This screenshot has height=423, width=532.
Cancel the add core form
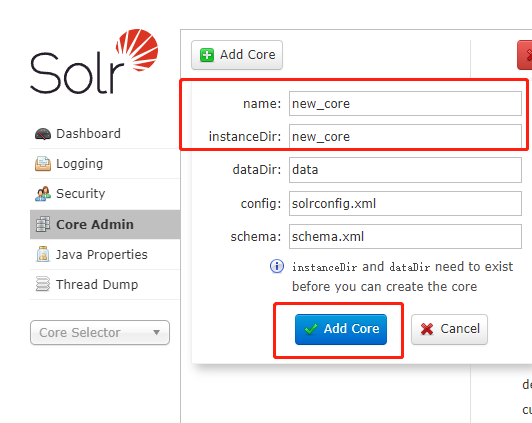coord(449,329)
